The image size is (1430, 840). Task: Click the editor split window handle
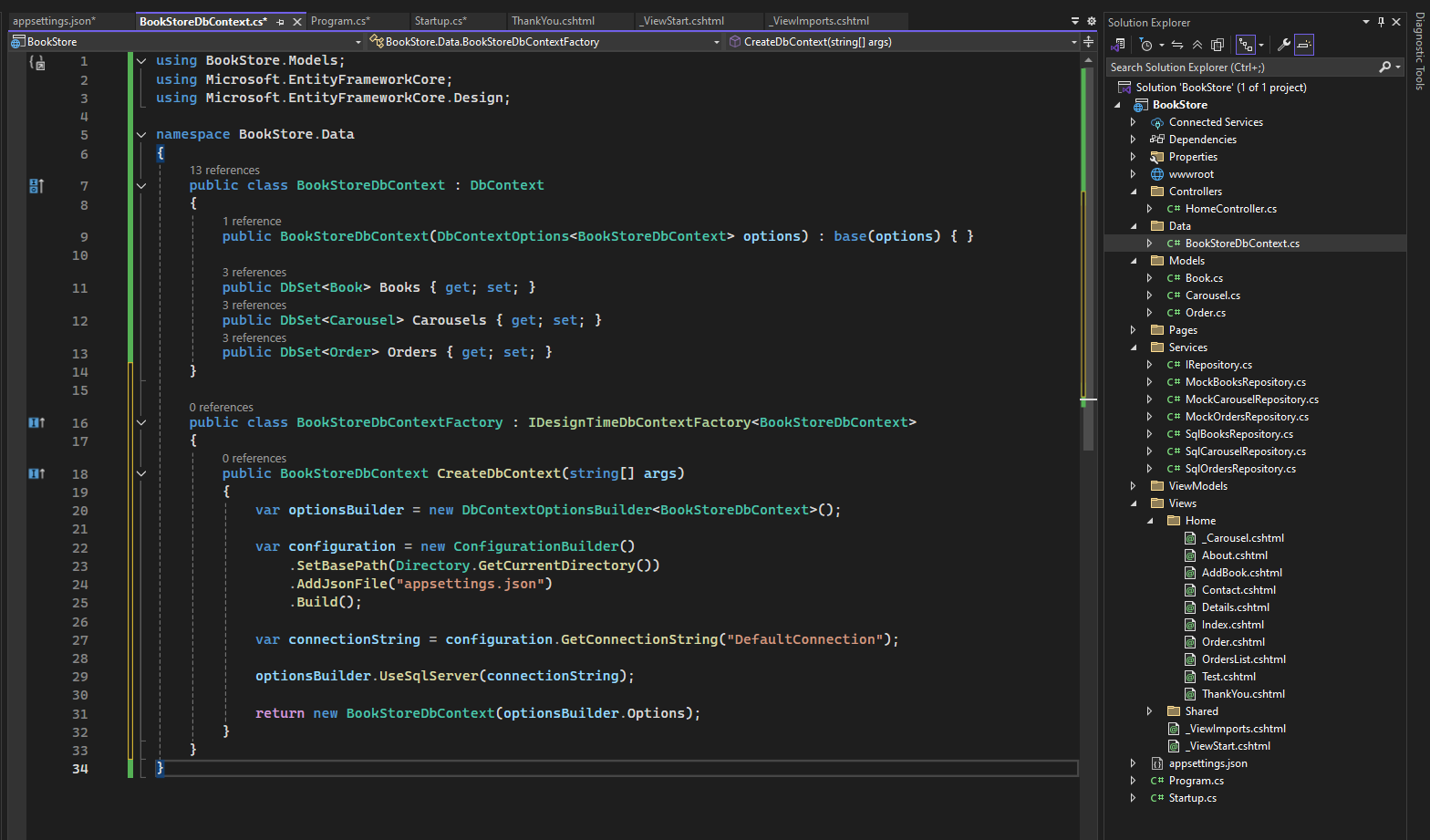[x=1088, y=42]
